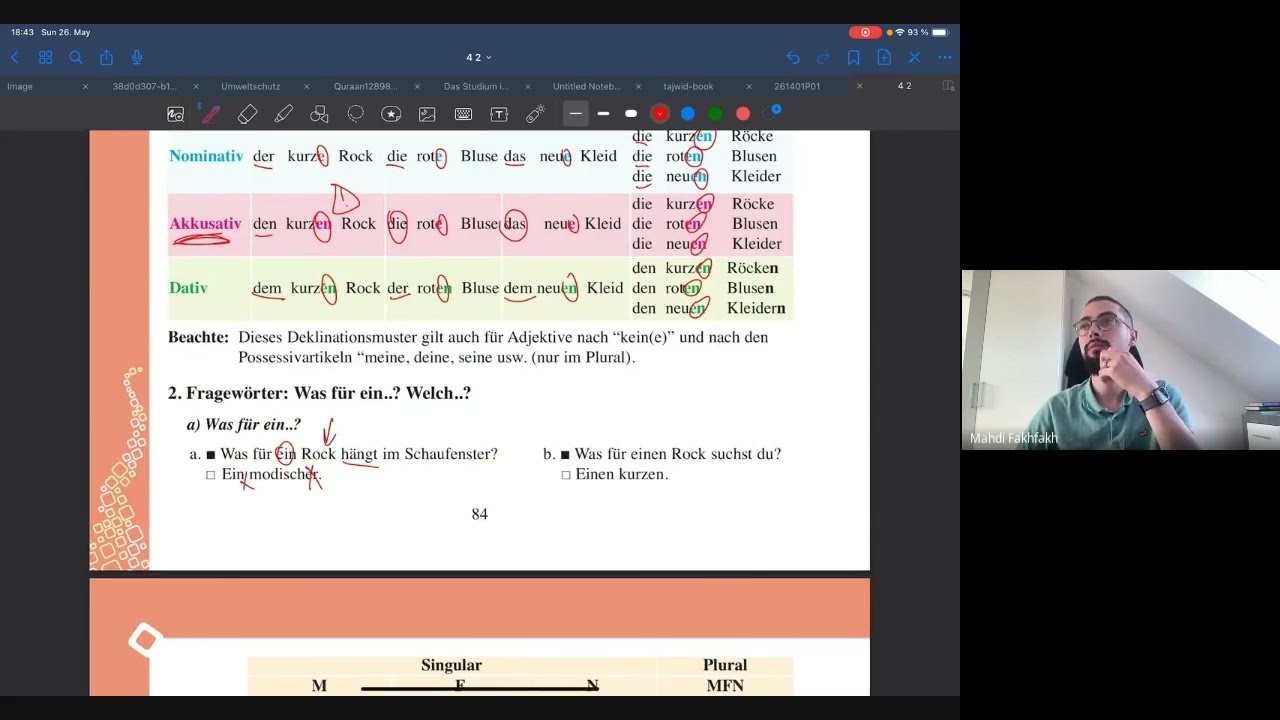Image resolution: width=1280 pixels, height=720 pixels.
Task: Switch to the 261401P01 tab
Action: pos(797,87)
